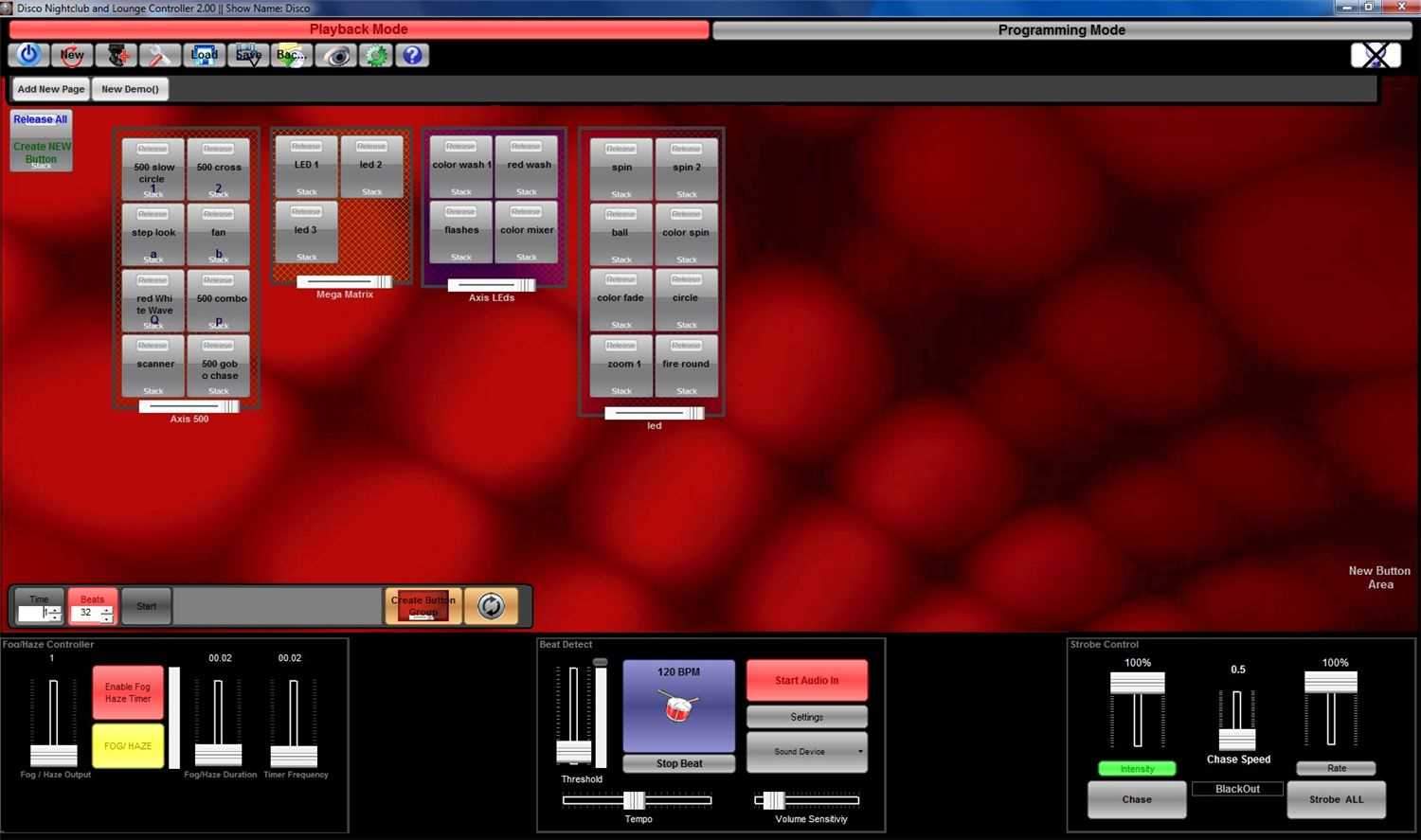Open the eye preview icon
This screenshot has width=1421, height=840.
[336, 55]
